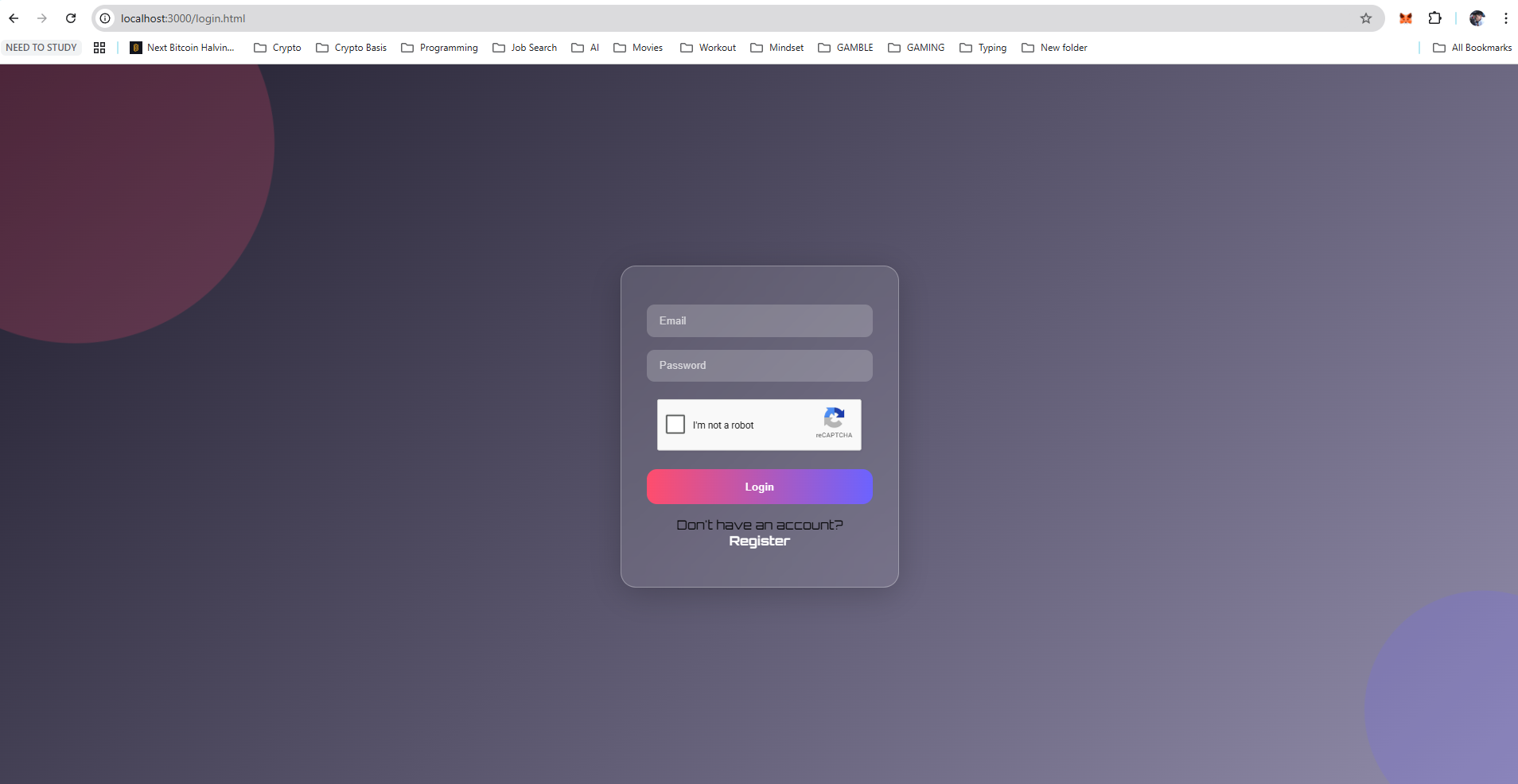View site information for localhost
1518x784 pixels.
[105, 18]
